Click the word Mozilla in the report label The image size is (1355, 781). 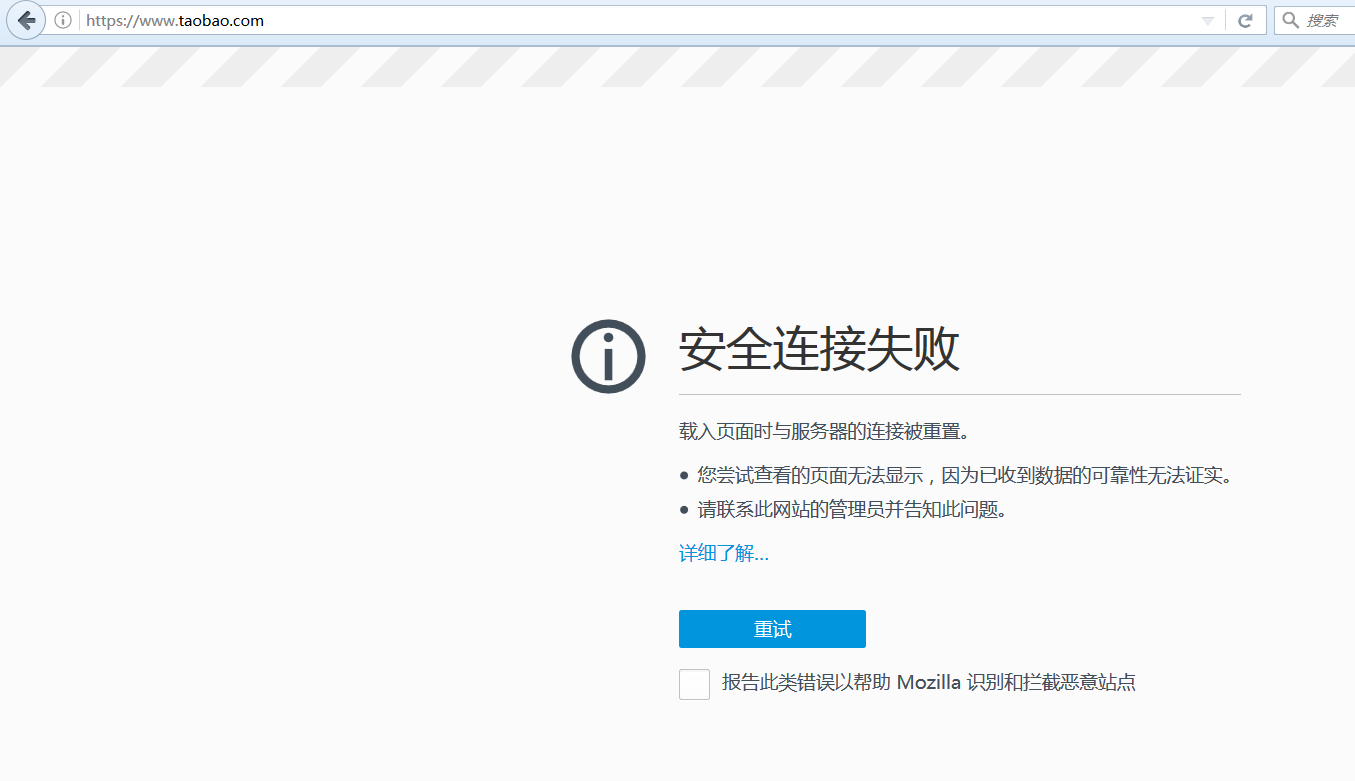coord(928,683)
